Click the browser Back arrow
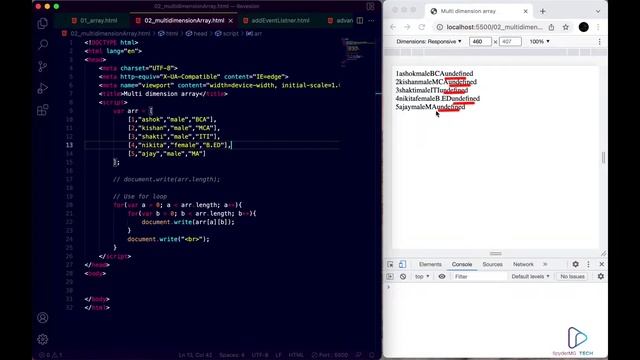Screen dimensions: 640x360 click(x=393, y=27)
